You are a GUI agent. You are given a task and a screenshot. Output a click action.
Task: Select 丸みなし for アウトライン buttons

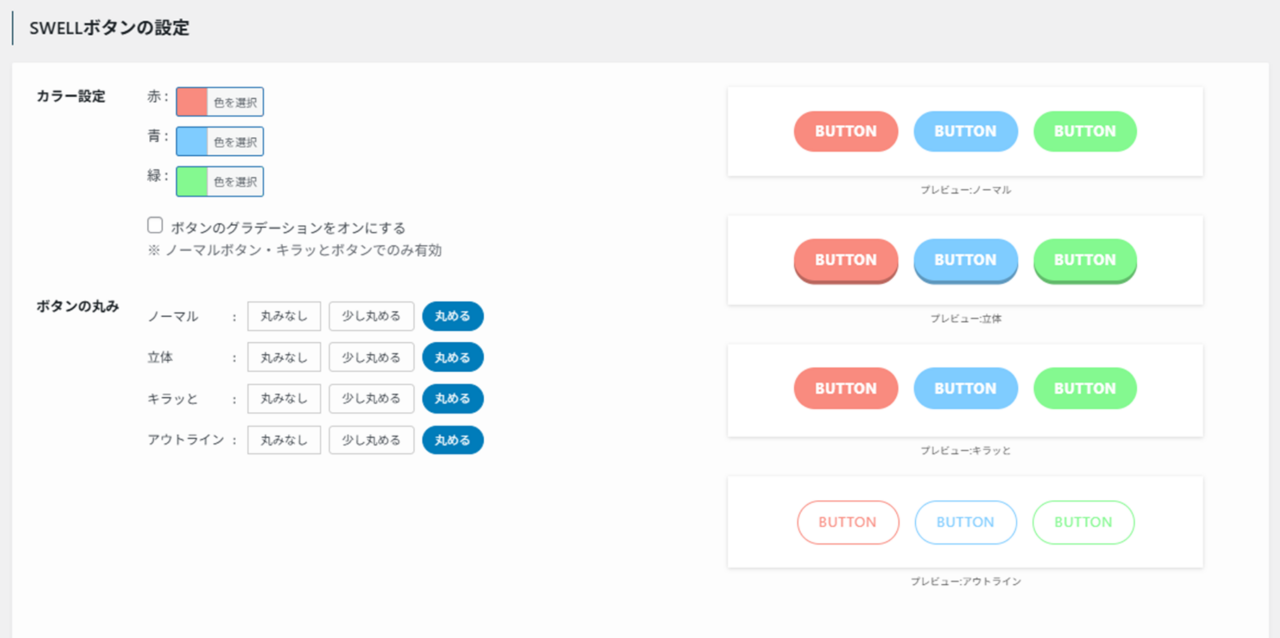[x=284, y=439]
